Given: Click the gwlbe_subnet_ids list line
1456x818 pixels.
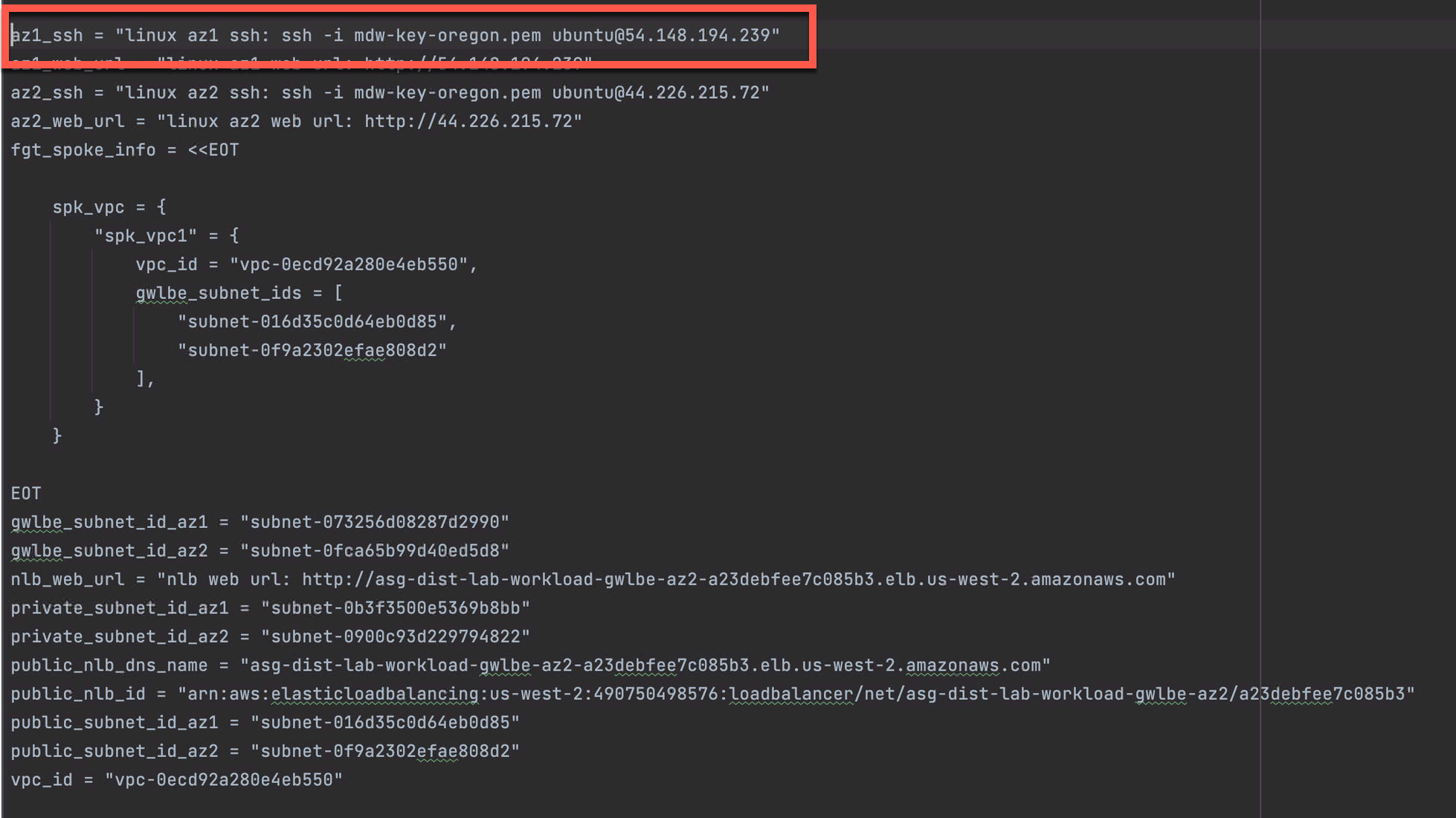Looking at the screenshot, I should coord(239,293).
